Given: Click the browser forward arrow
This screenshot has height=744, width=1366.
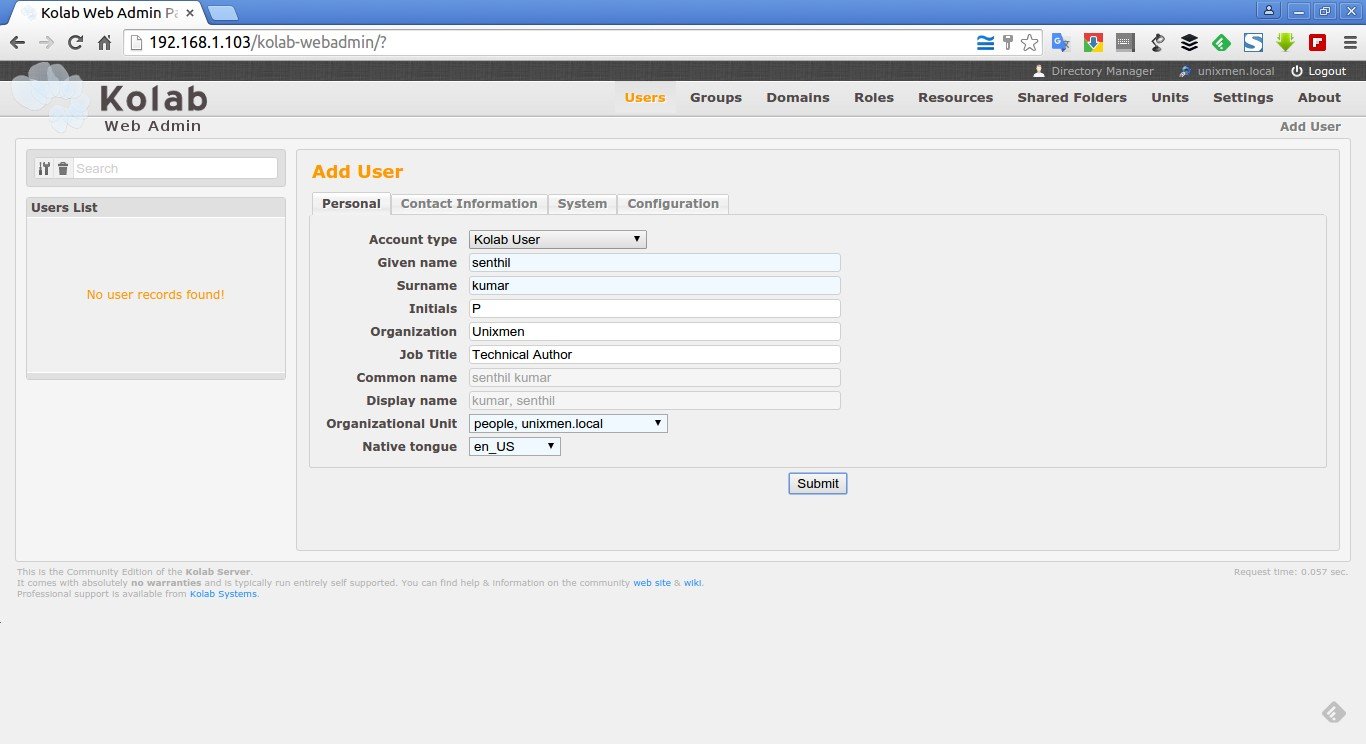Looking at the screenshot, I should tap(46, 42).
